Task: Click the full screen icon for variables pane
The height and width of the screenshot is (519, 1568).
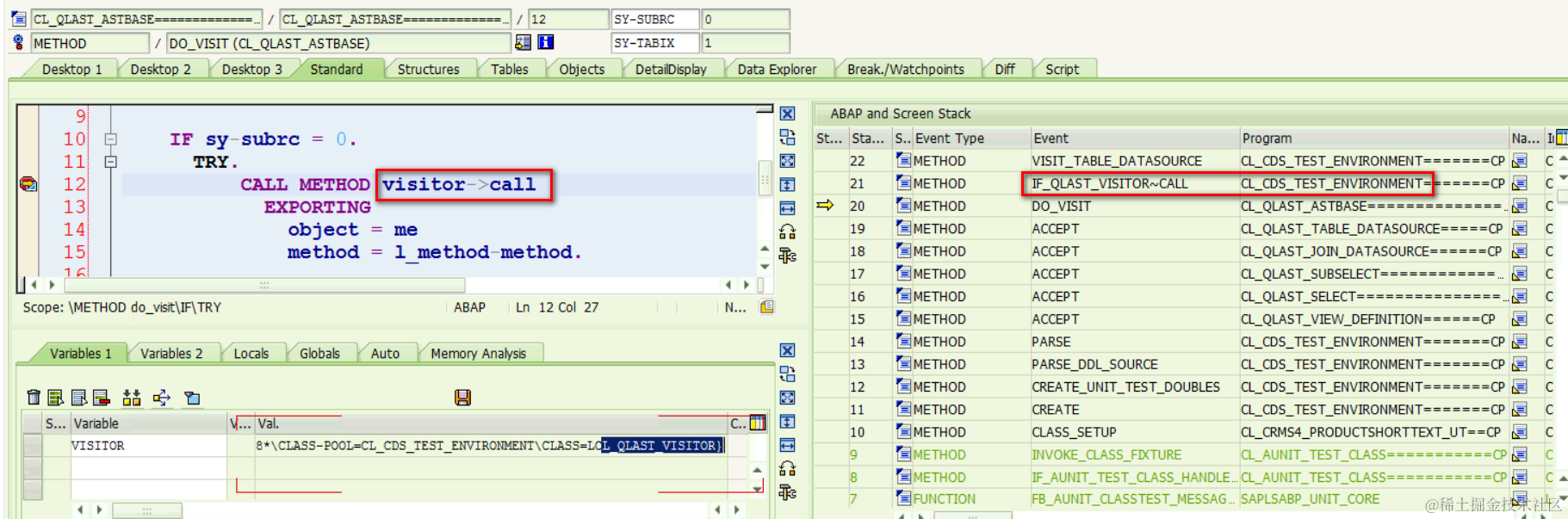Action: 787,398
